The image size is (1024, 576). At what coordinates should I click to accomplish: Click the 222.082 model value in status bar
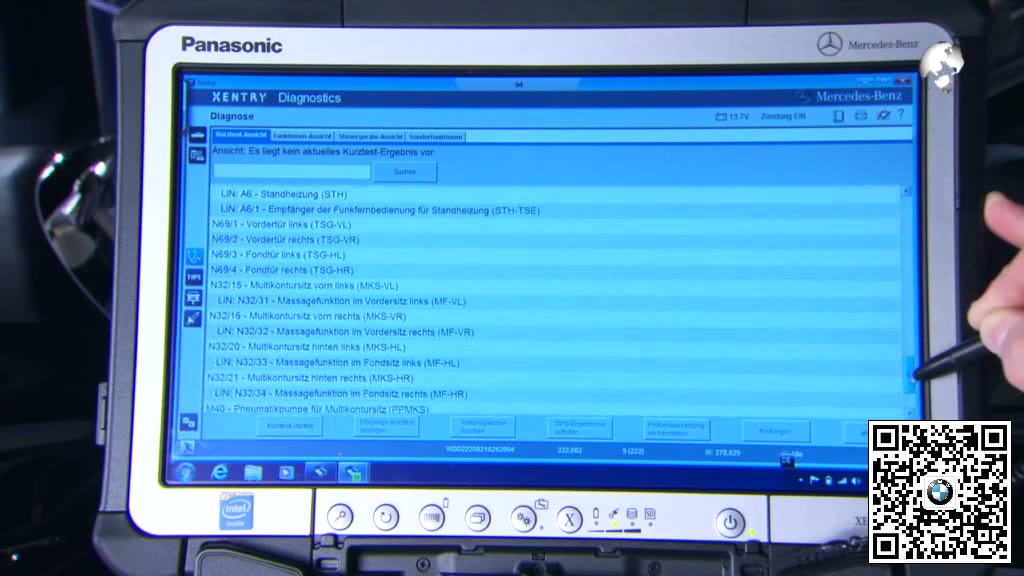569,450
